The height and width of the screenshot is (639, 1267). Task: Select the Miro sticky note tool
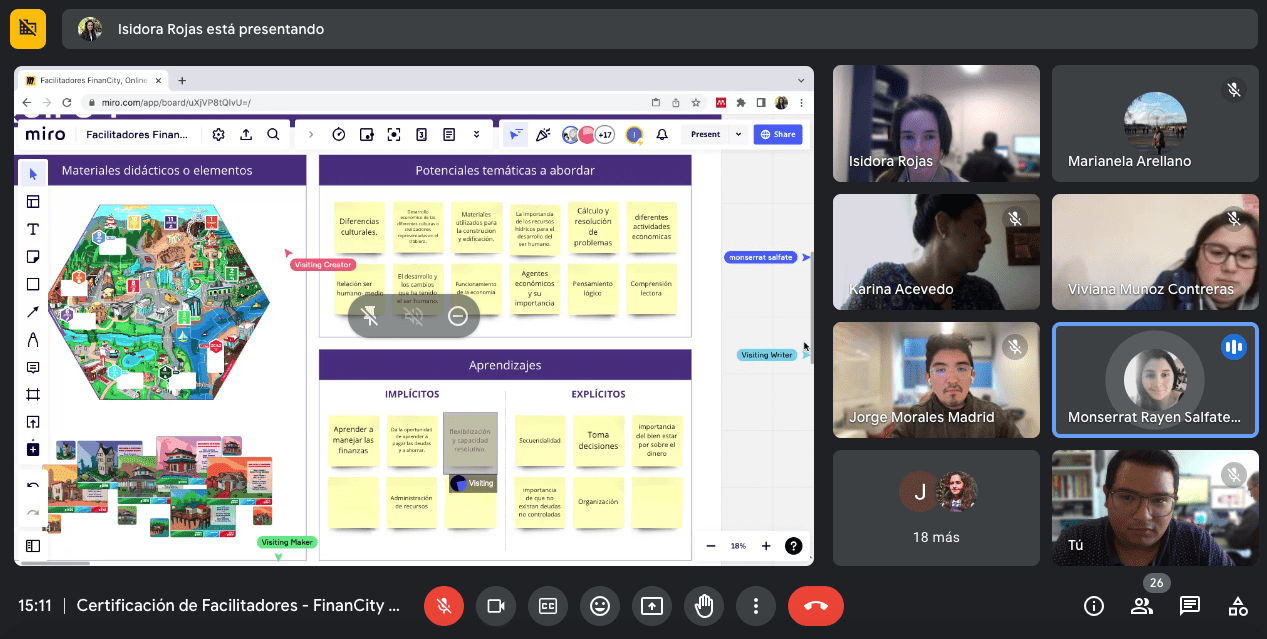[x=33, y=257]
